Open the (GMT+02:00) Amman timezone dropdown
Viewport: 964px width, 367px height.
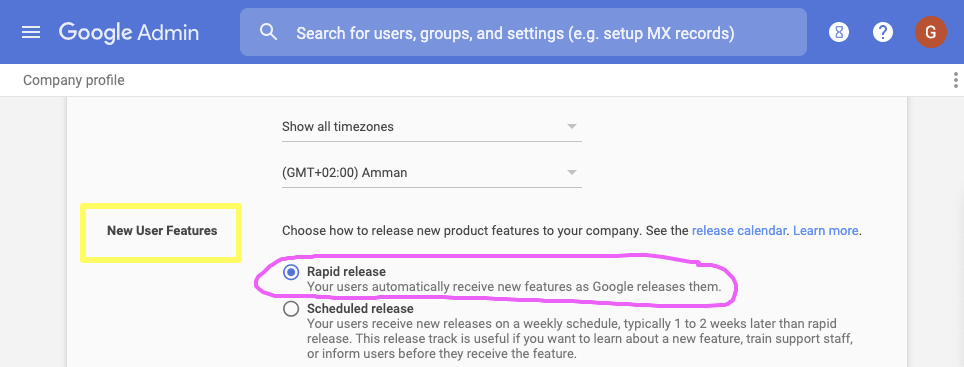[432, 173]
